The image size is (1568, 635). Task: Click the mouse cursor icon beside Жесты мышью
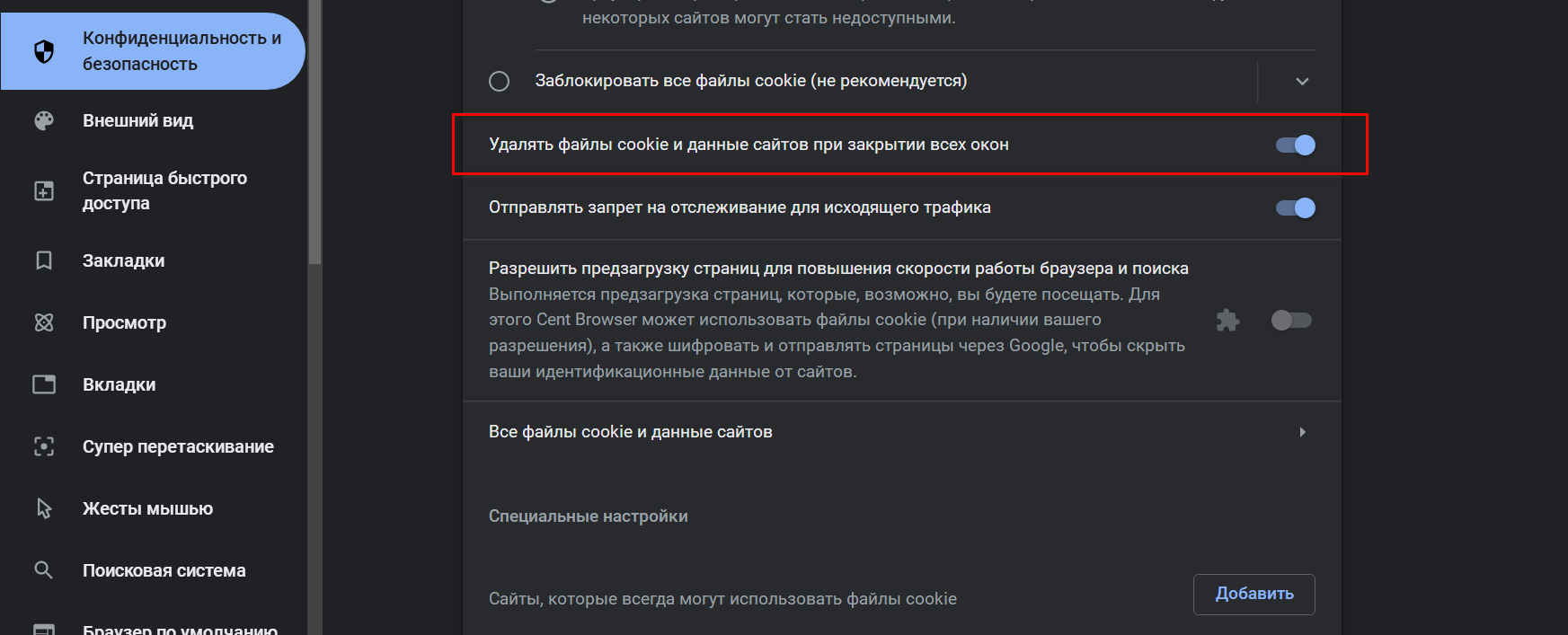coord(44,508)
